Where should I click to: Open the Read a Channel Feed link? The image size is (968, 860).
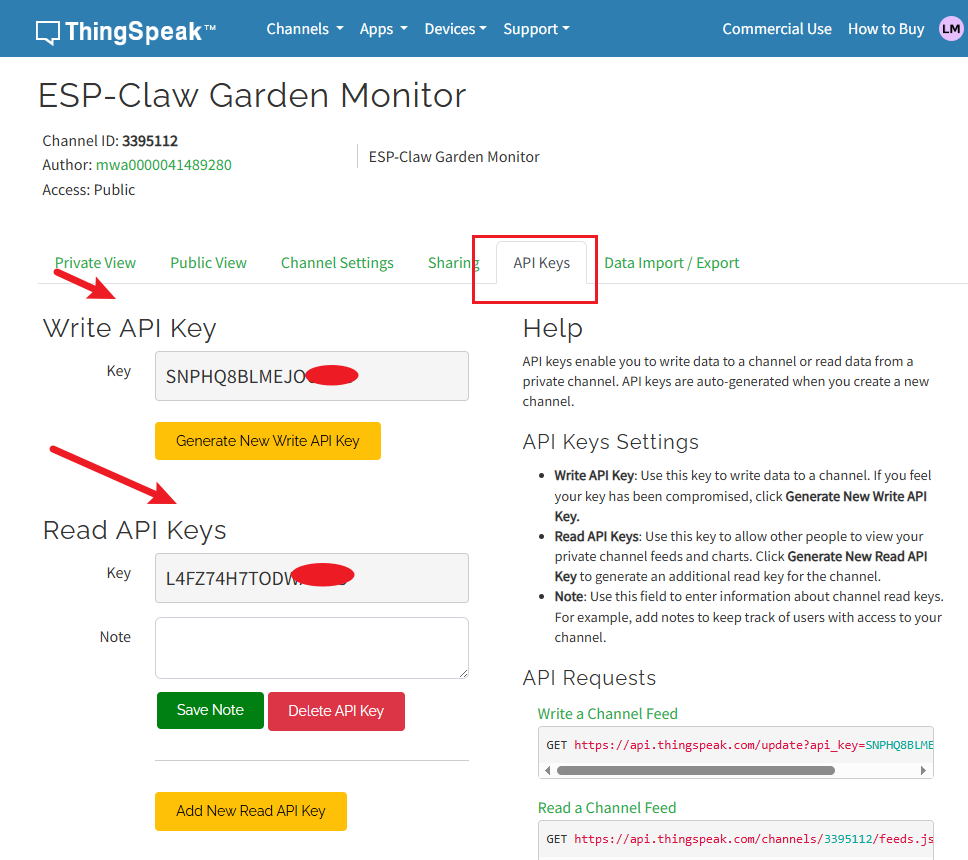pos(607,808)
